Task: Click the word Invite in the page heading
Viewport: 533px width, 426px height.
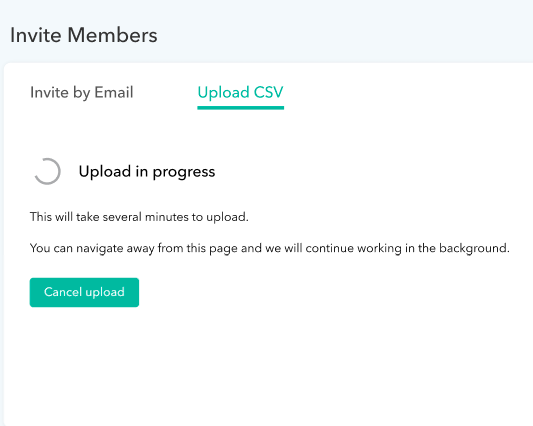Action: tap(36, 35)
